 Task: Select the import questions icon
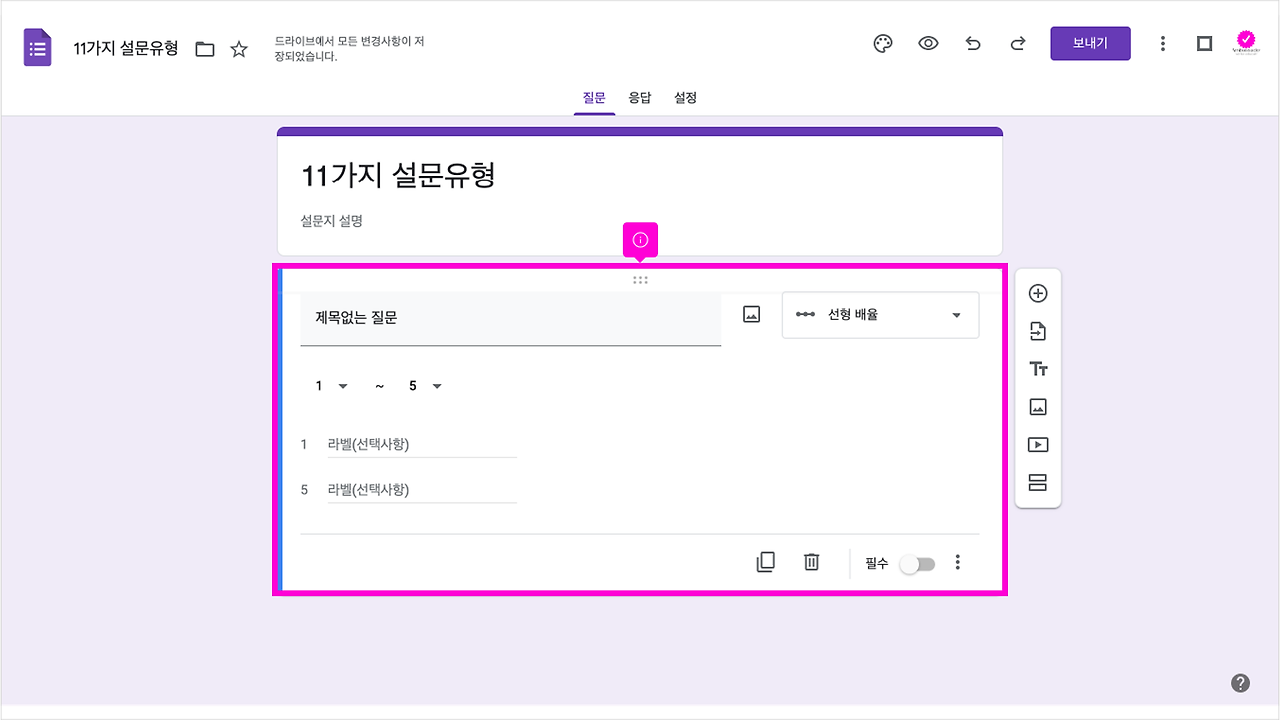pos(1038,330)
